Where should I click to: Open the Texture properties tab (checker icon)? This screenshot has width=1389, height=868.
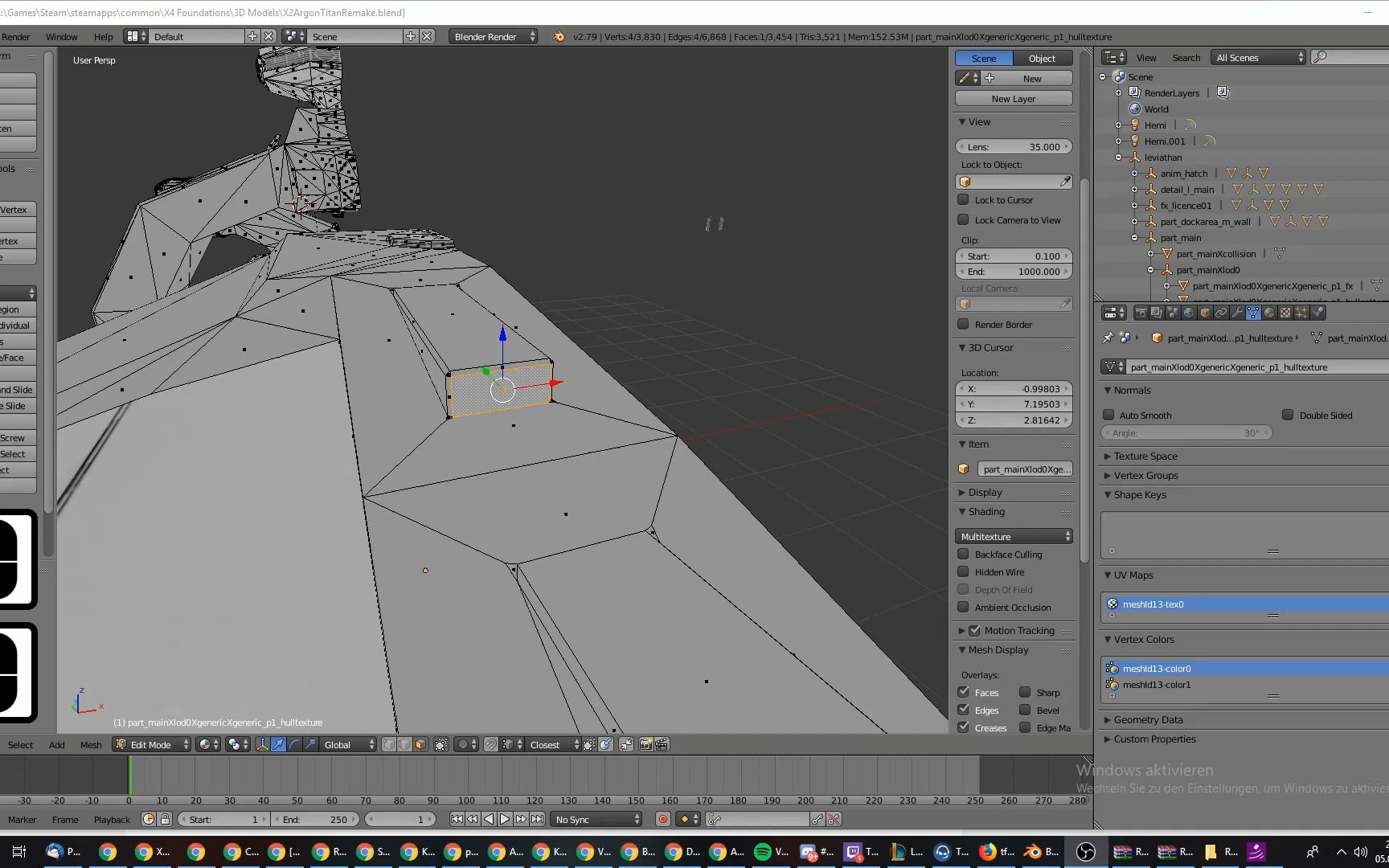point(1285,313)
